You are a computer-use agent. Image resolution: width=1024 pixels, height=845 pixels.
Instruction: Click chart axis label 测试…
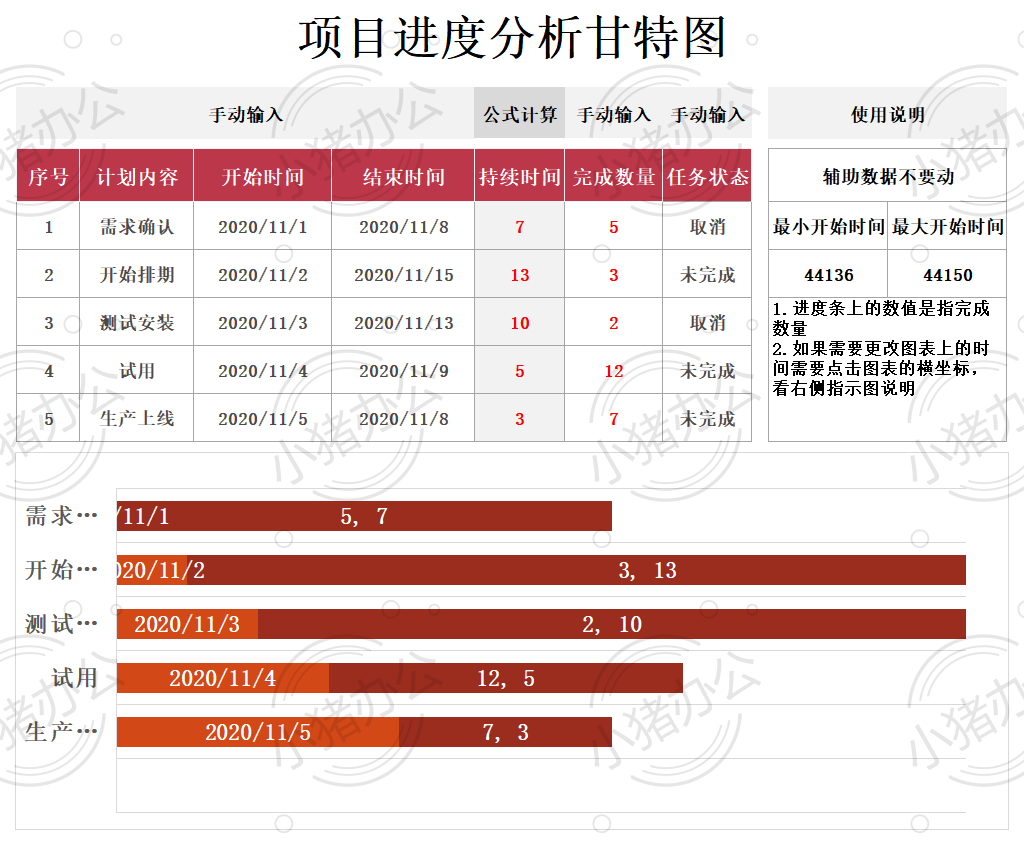(x=61, y=624)
